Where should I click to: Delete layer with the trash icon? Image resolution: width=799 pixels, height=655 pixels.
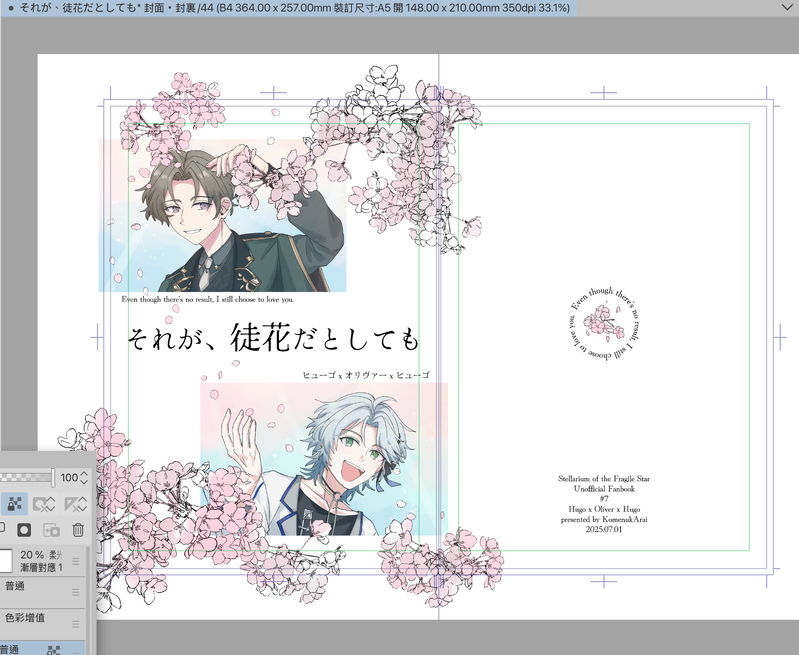click(x=78, y=530)
